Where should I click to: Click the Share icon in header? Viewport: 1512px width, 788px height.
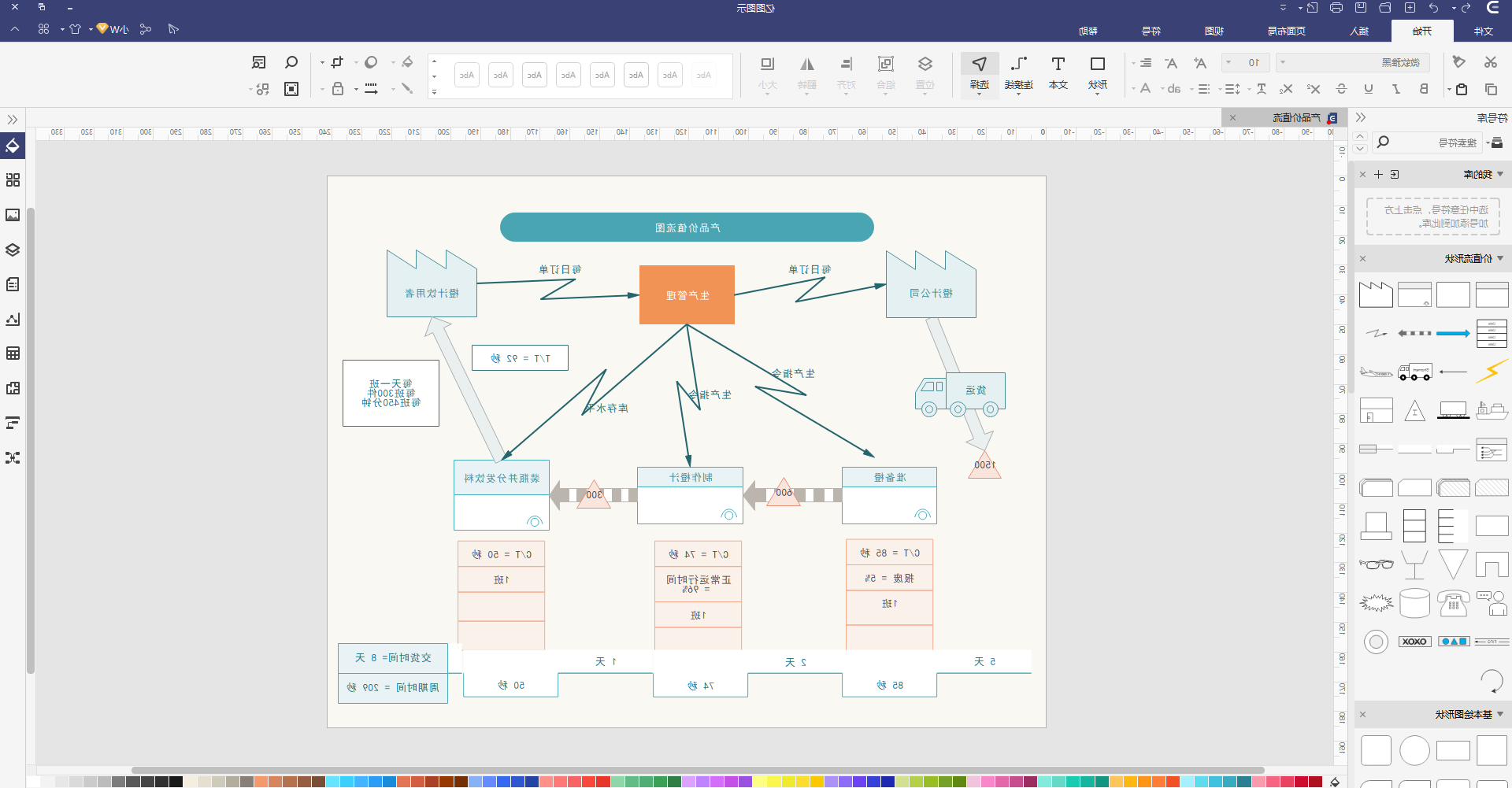pyautogui.click(x=146, y=29)
